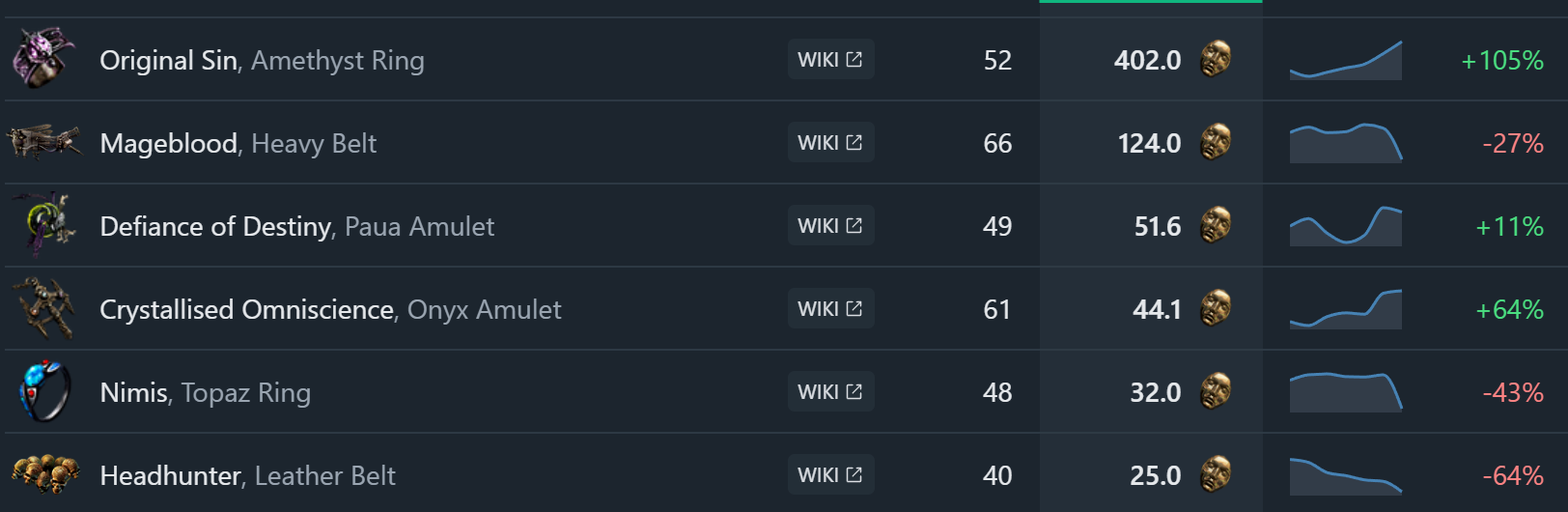Image resolution: width=1568 pixels, height=512 pixels.
Task: Click the Divine Orb icon beside 124.0
Action: 1216,142
